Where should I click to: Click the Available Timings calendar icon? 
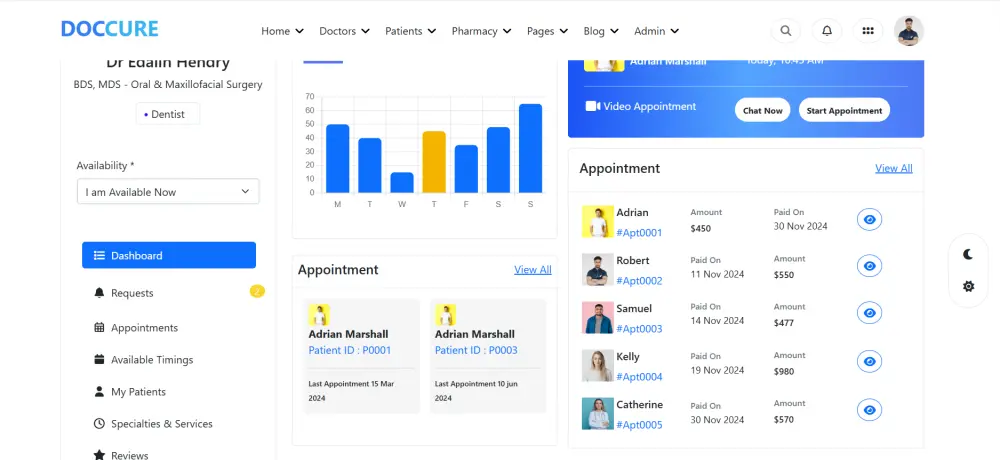pos(99,359)
